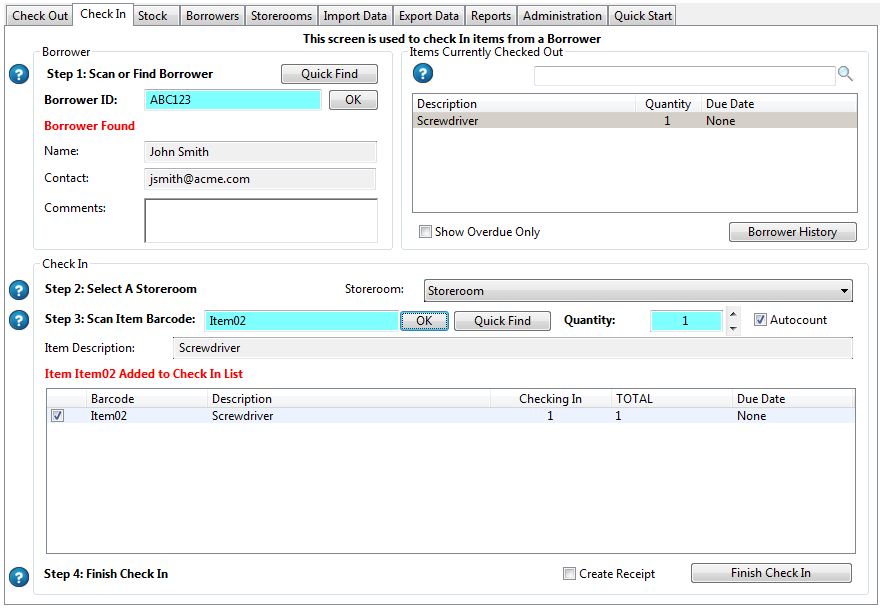Uncheck the Autocount checkbox
This screenshot has height=611, width=884.
[760, 320]
